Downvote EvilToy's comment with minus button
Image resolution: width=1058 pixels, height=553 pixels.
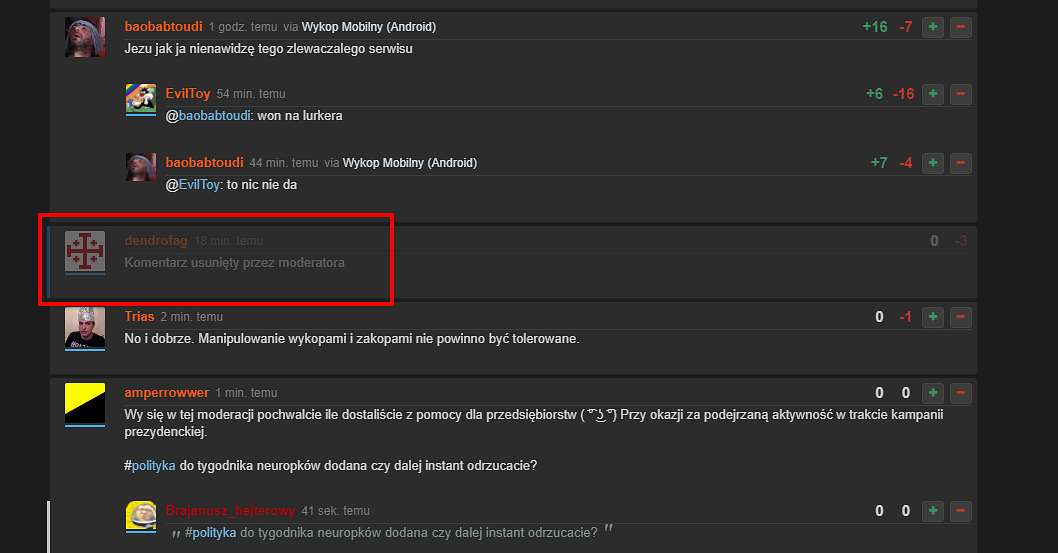961,94
